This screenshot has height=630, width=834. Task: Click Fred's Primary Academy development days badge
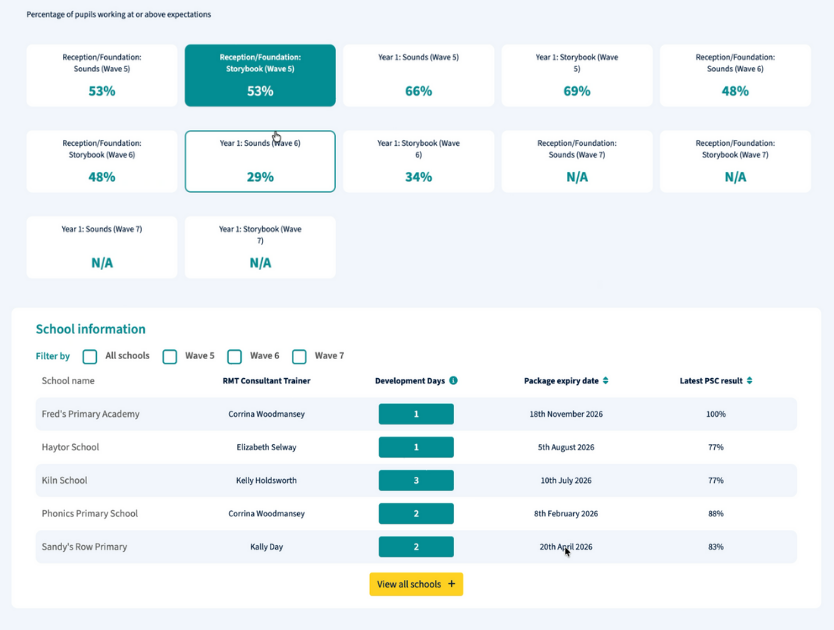[416, 414]
